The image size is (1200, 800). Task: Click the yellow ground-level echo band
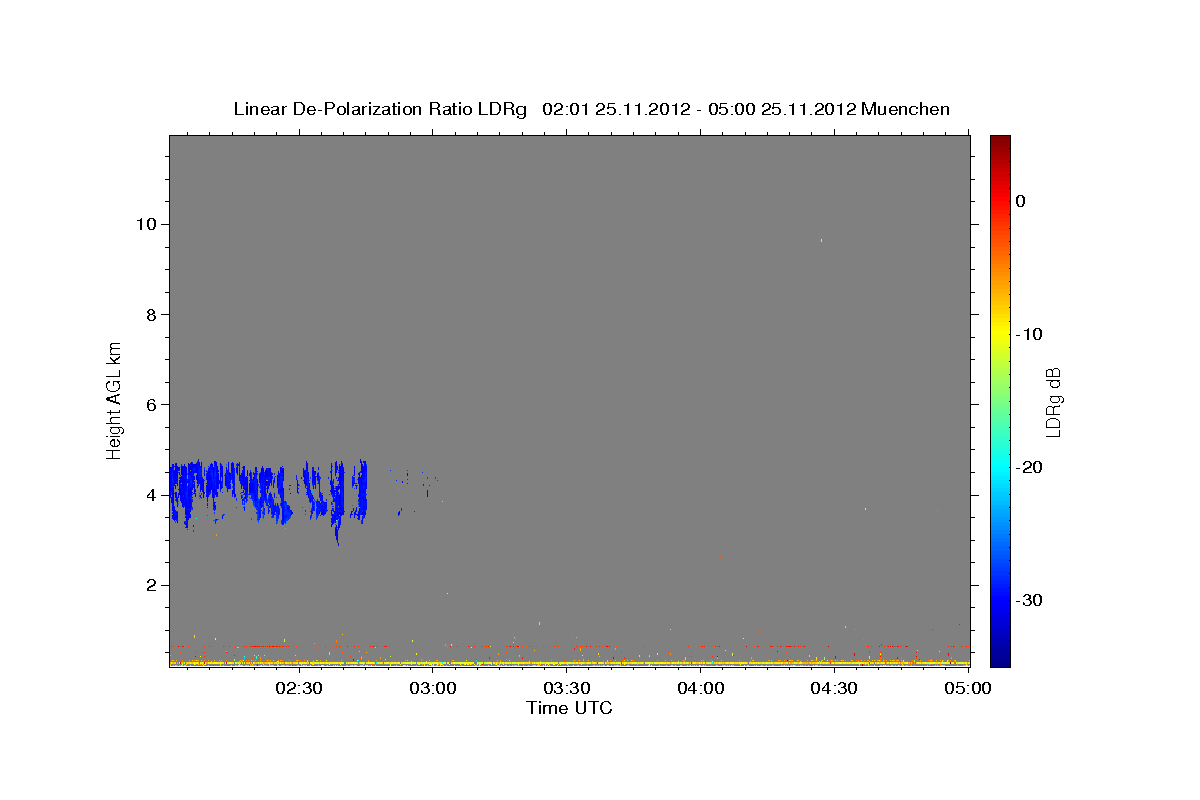pyautogui.click(x=570, y=662)
